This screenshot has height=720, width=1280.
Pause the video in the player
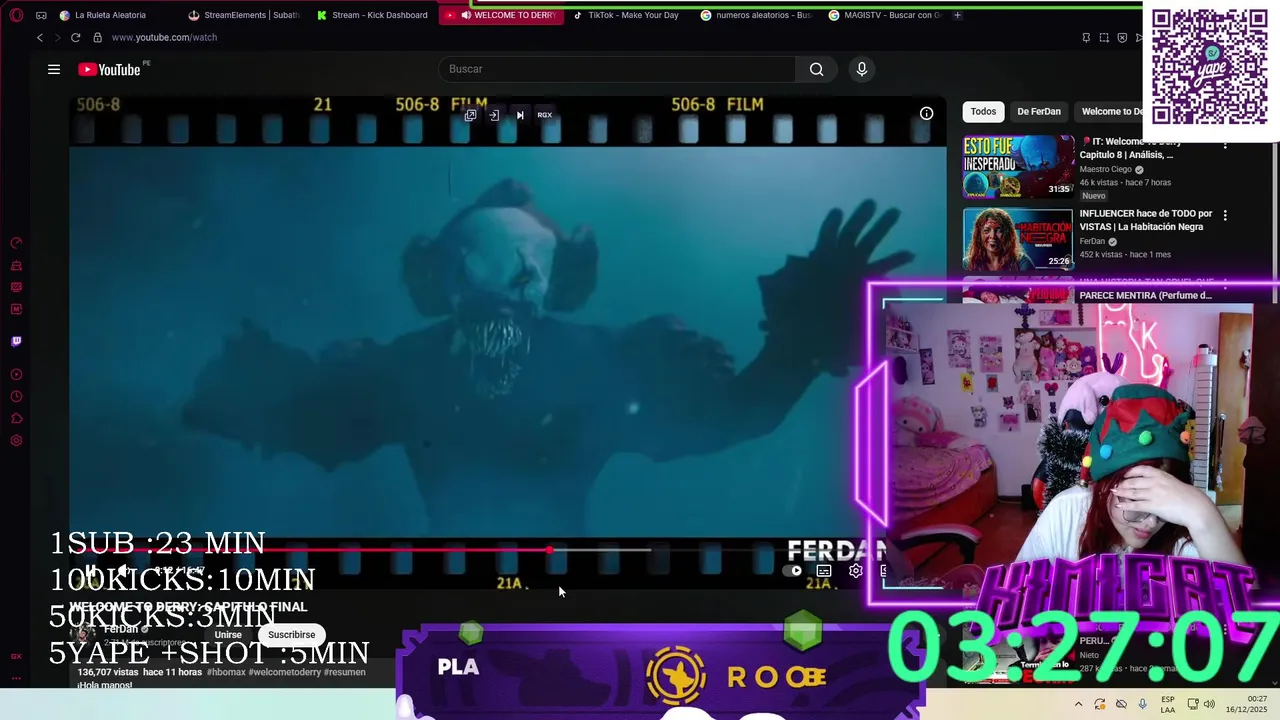click(x=90, y=571)
